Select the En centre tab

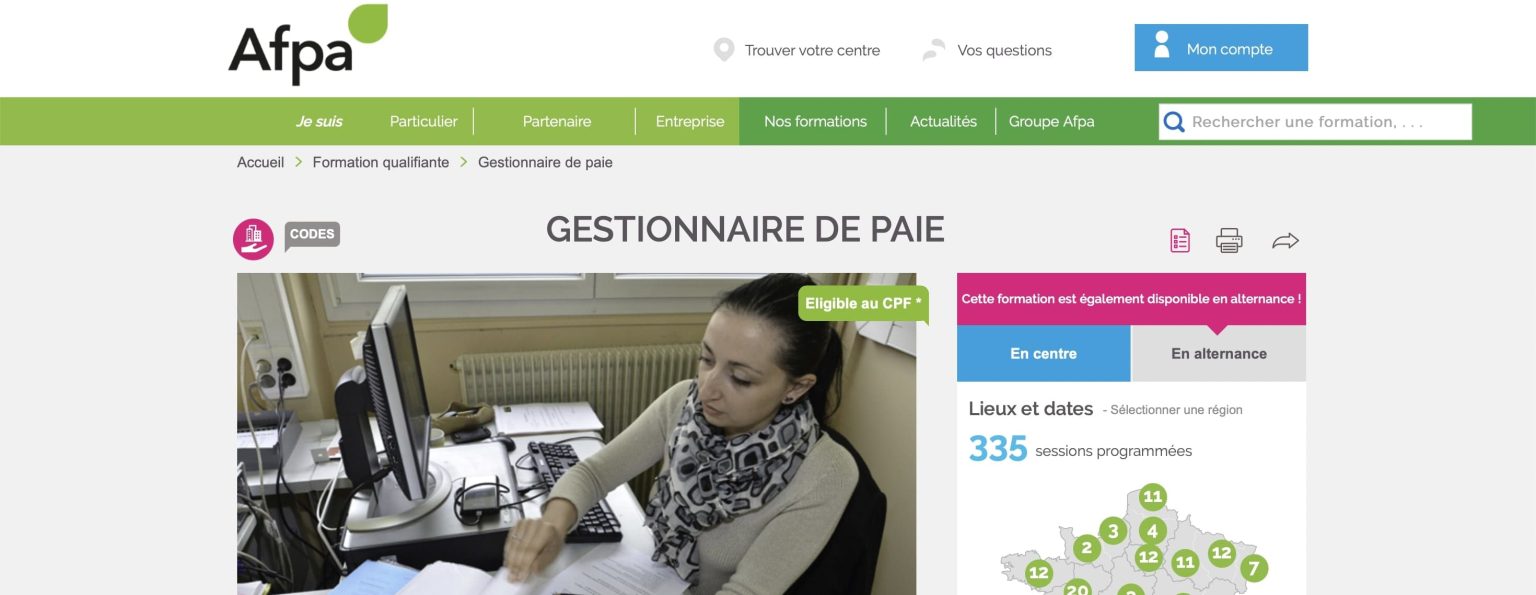1044,354
